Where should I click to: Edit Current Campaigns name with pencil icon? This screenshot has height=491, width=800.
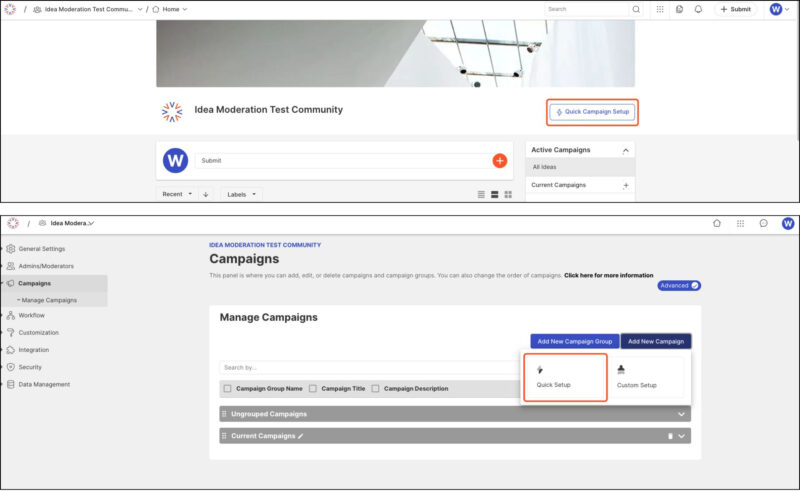click(x=300, y=436)
